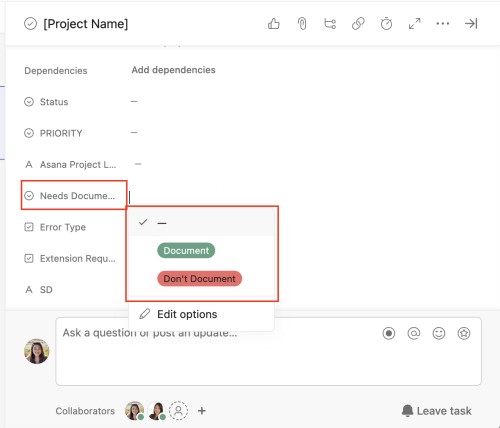Click the Asana Project L... text field icon
This screenshot has height=428, width=500.
tap(29, 164)
